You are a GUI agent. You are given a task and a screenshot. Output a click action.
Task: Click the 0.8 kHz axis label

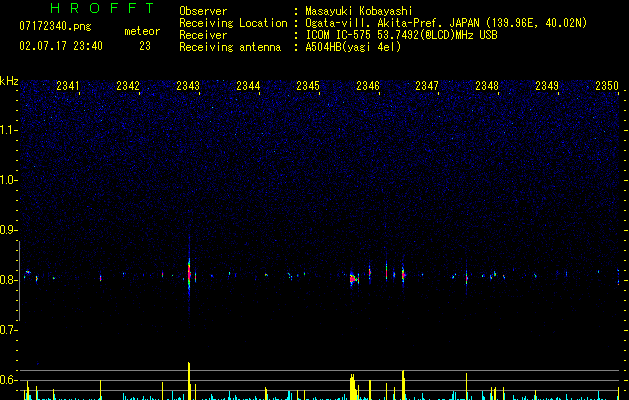point(9,280)
